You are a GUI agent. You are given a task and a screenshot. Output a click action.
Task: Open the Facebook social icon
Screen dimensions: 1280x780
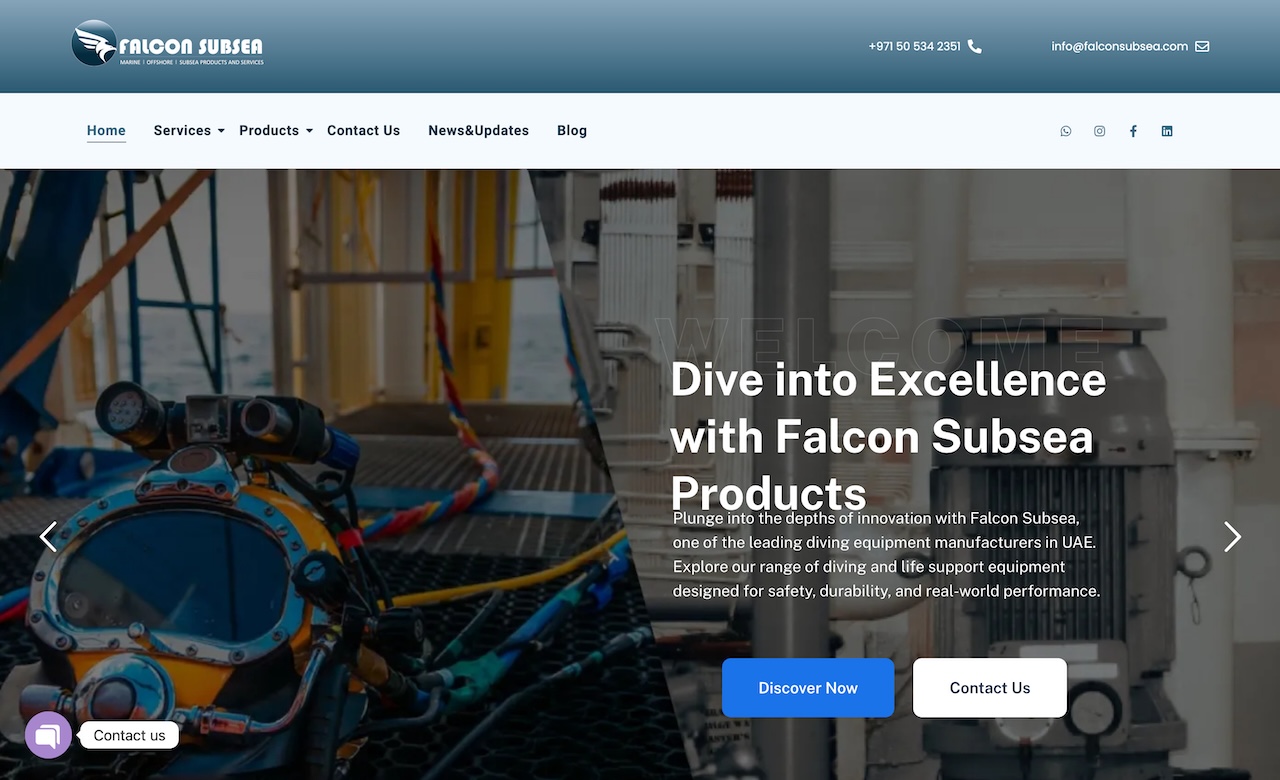coord(1133,131)
